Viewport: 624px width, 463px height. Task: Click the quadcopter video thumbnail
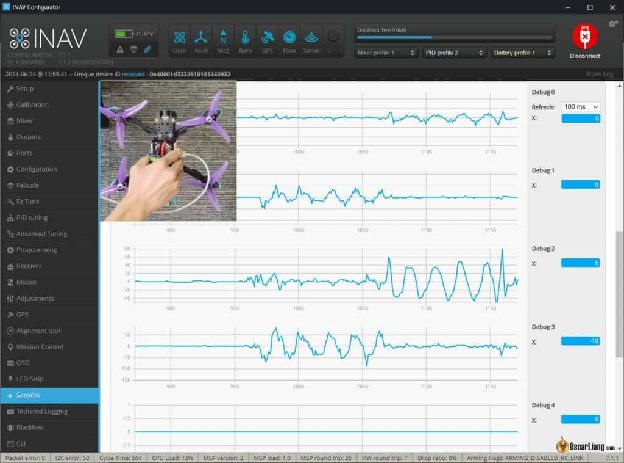(x=168, y=151)
